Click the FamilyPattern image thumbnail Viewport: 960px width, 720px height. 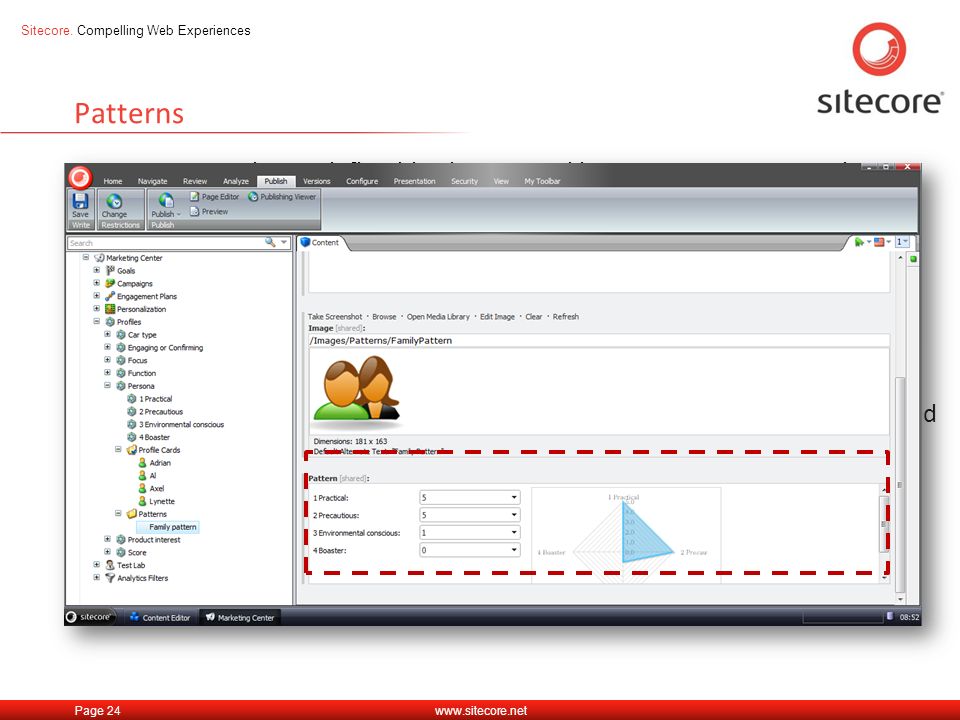tap(356, 391)
